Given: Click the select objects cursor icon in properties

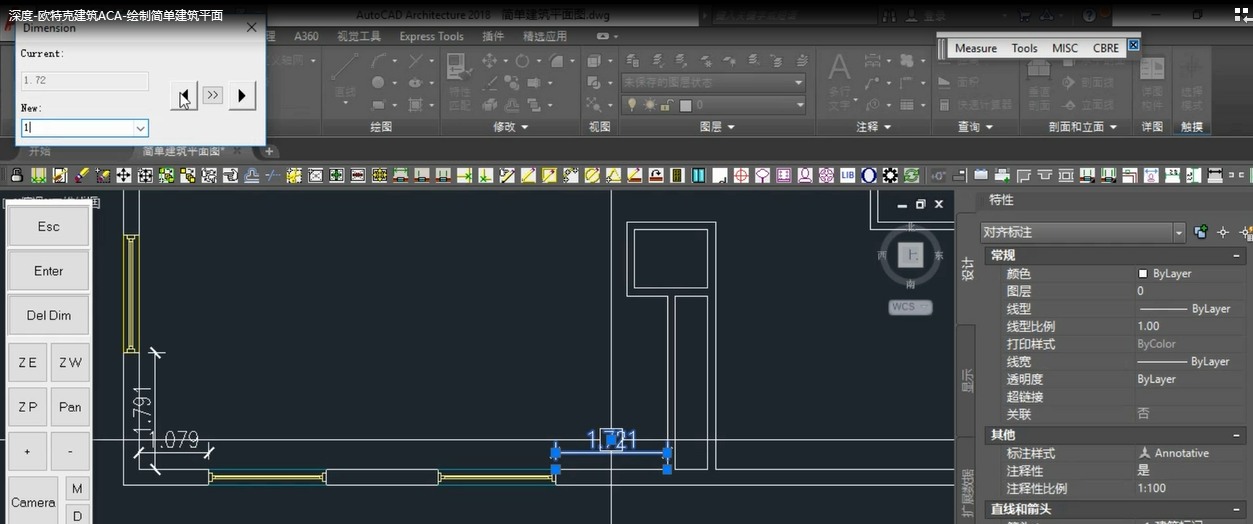Looking at the screenshot, I should (1223, 232).
